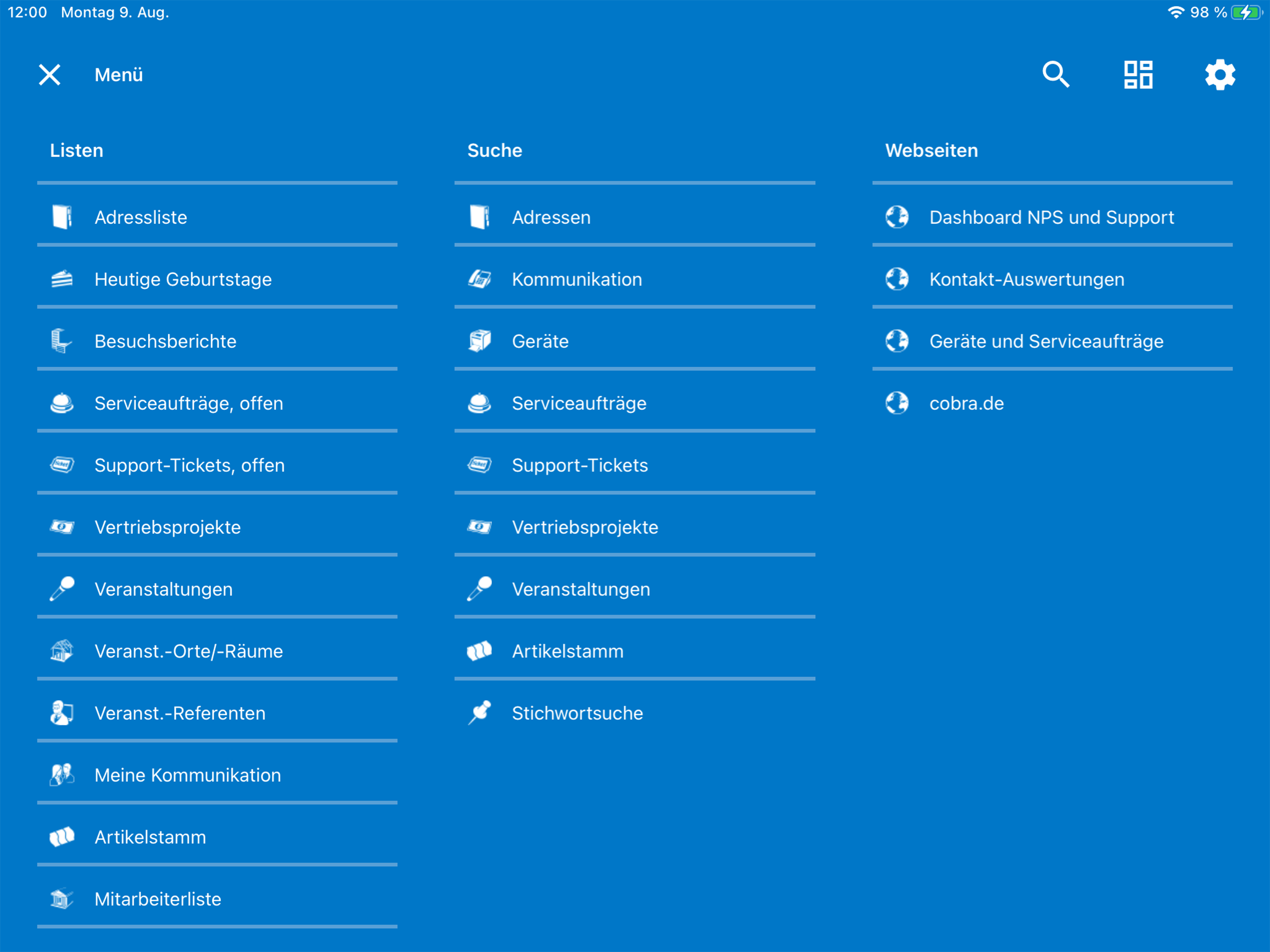1270x952 pixels.
Task: Click the Besuchsberichte icon
Action: (62, 341)
